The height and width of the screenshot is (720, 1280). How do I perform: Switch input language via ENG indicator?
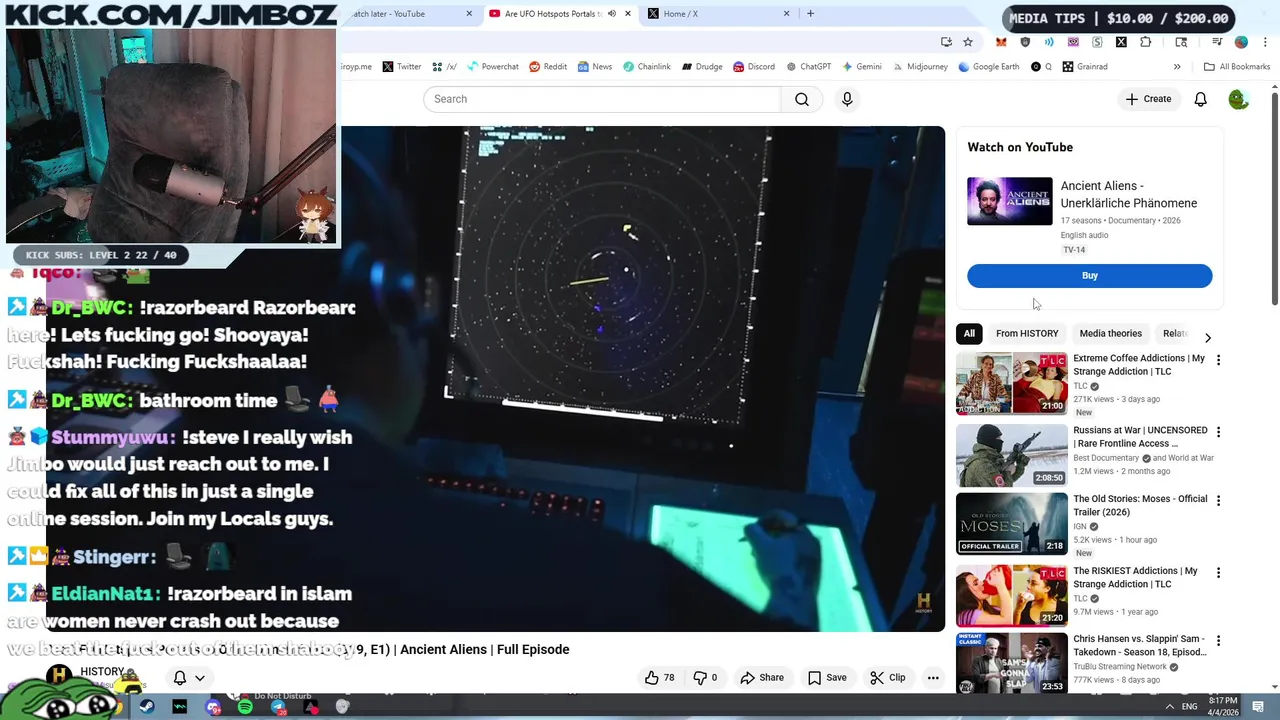(1191, 707)
